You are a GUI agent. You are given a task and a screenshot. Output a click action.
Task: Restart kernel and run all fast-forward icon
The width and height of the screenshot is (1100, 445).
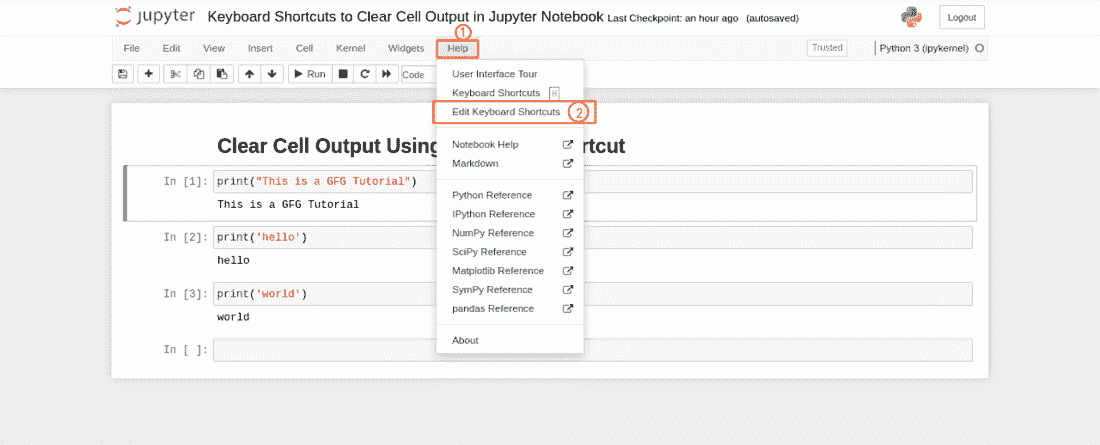(x=387, y=74)
